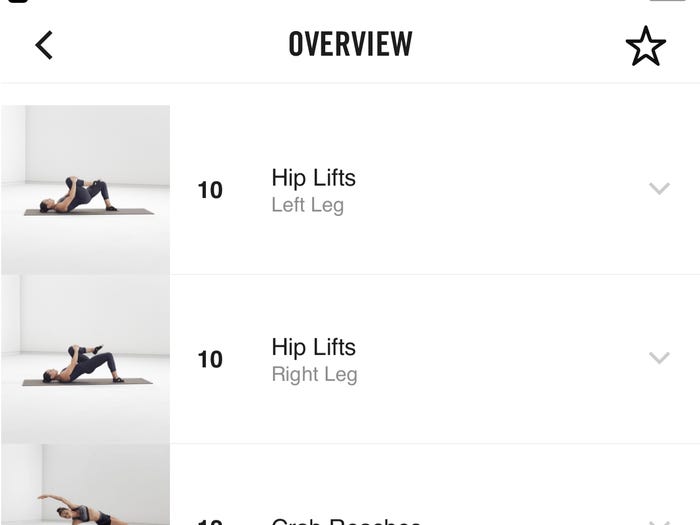
Task: Tap the OVERVIEW header title
Action: click(x=350, y=45)
